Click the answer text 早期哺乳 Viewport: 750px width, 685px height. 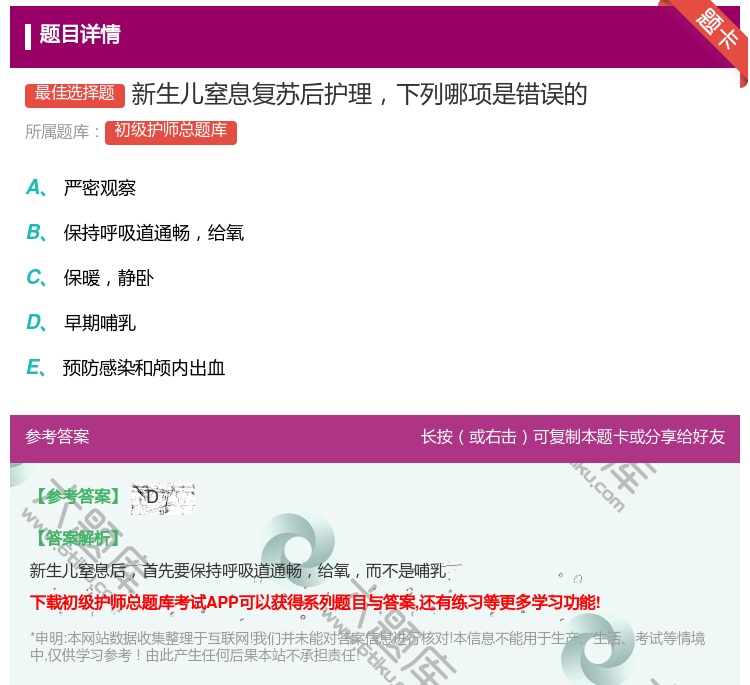(100, 323)
